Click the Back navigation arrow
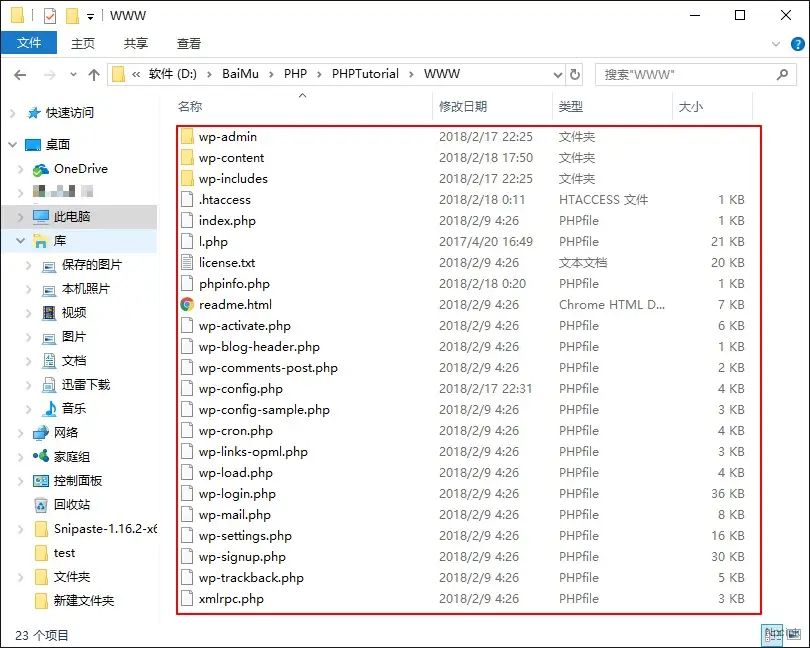 click(21, 74)
